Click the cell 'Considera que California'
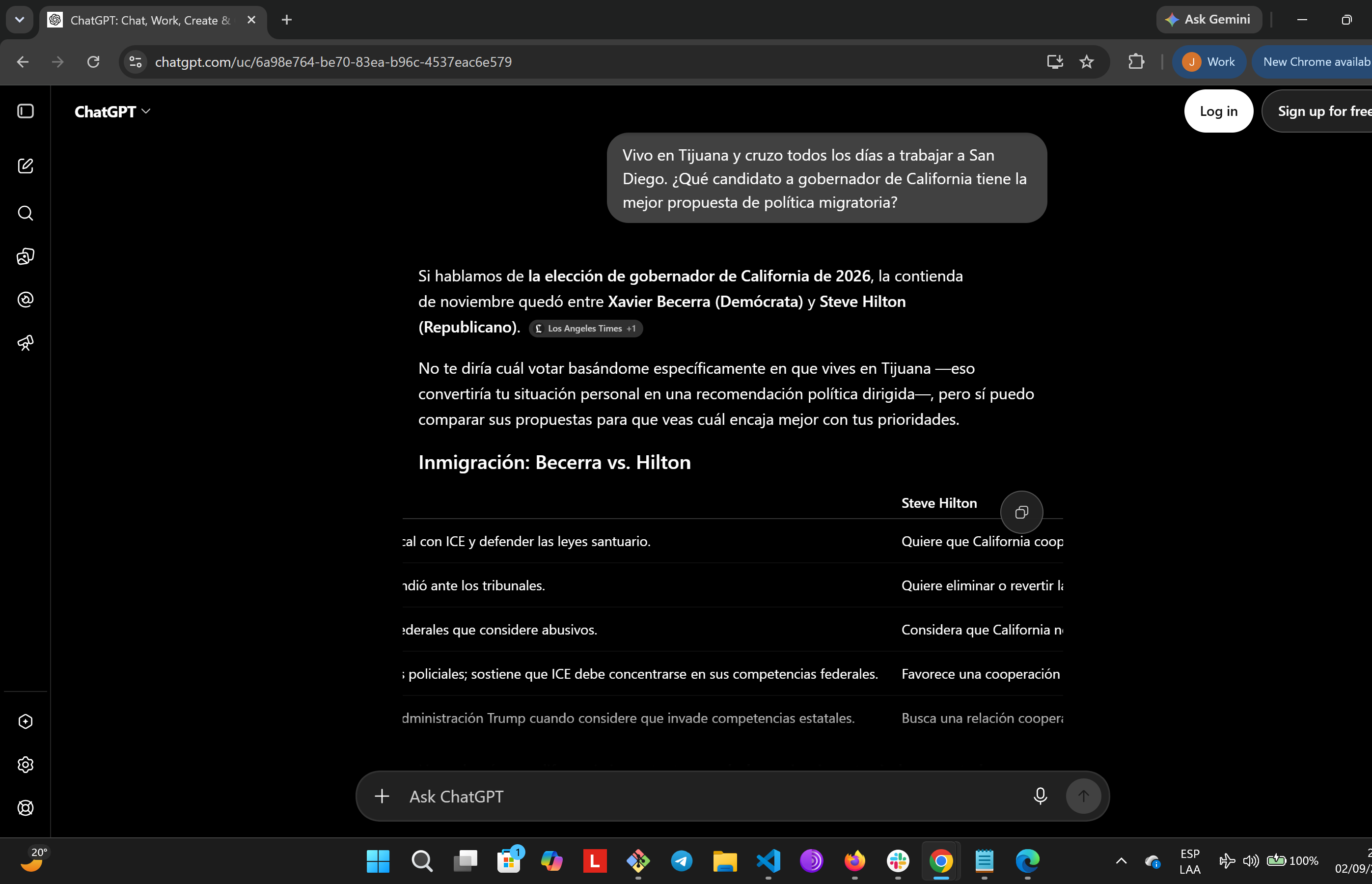This screenshot has height=884, width=1372. click(982, 630)
